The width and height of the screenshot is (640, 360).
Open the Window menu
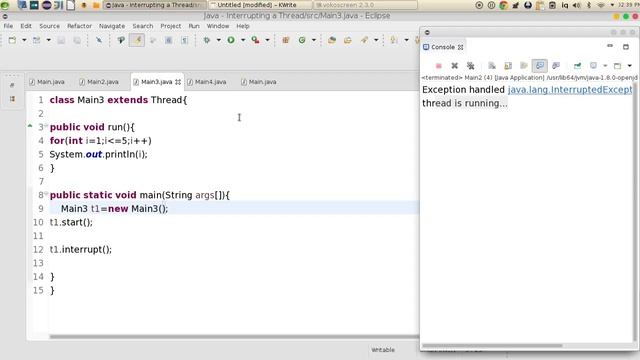[x=218, y=26]
